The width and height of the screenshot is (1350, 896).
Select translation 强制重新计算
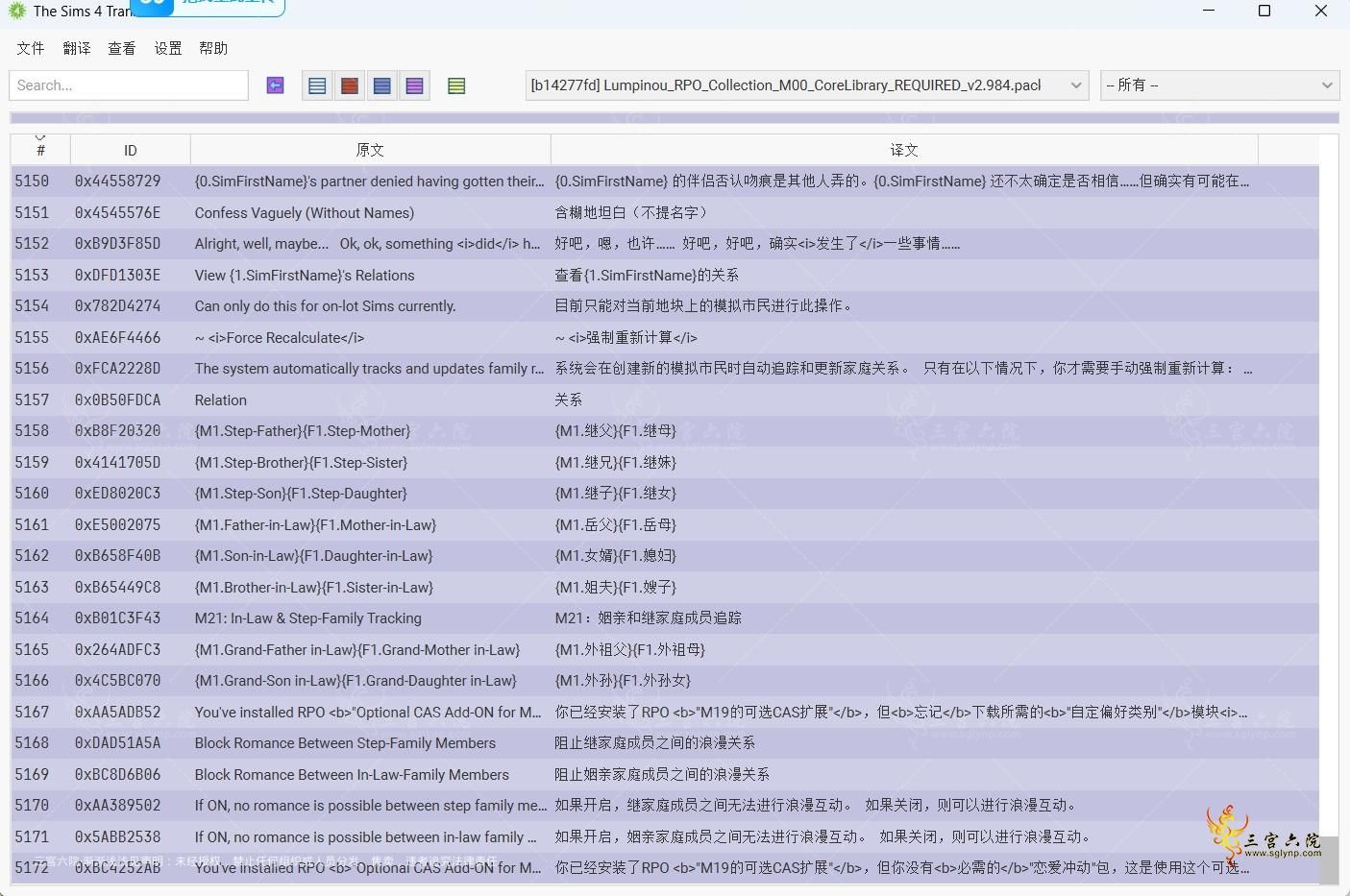(x=626, y=337)
